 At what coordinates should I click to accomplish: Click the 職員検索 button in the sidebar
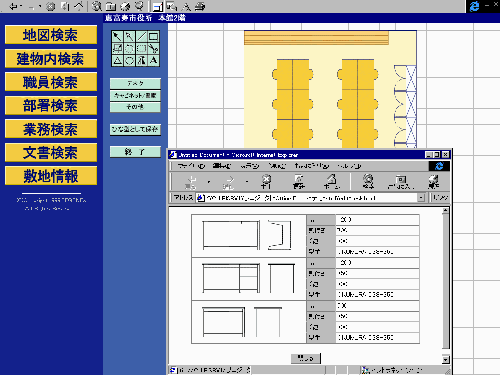tap(51, 82)
